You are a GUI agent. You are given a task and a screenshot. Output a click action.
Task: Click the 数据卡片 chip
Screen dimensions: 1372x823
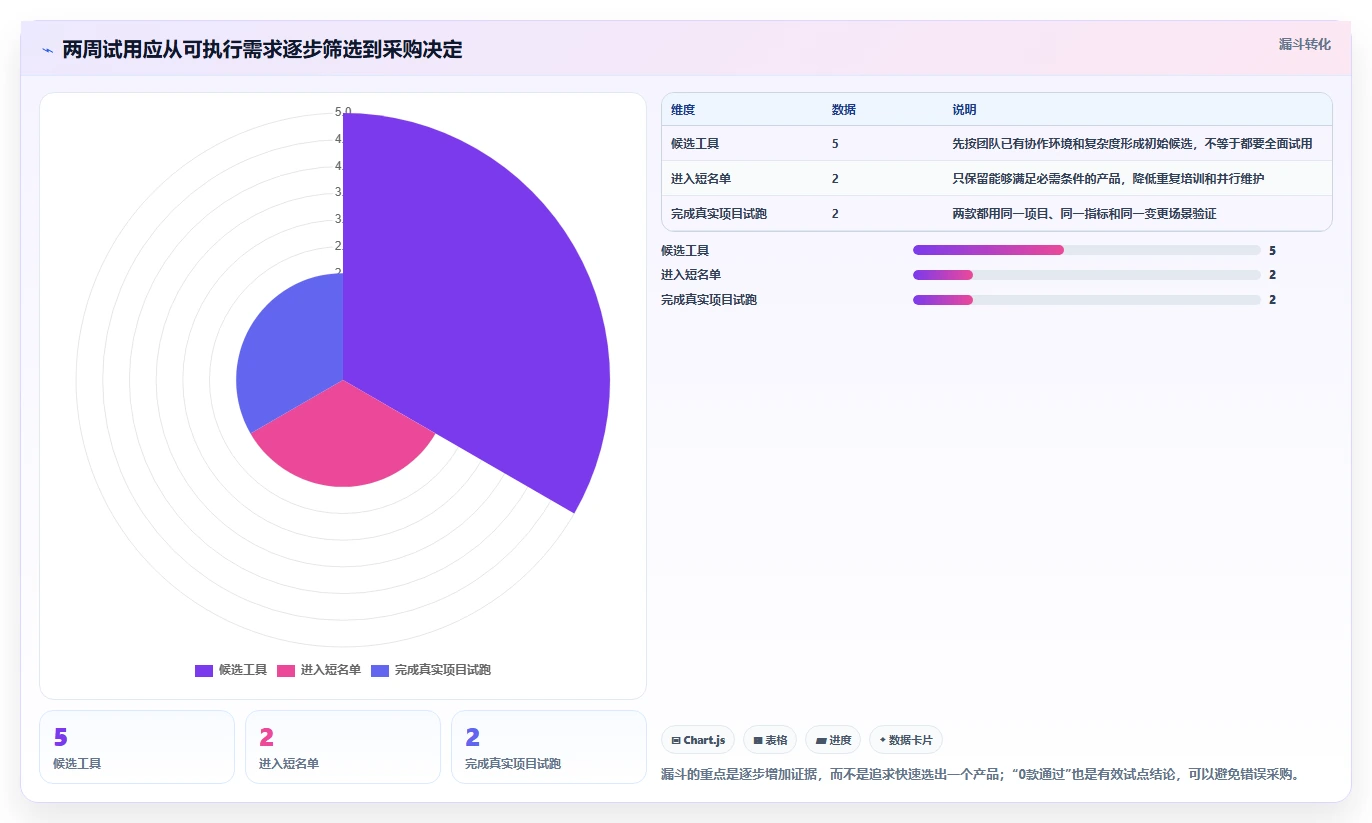(x=906, y=740)
